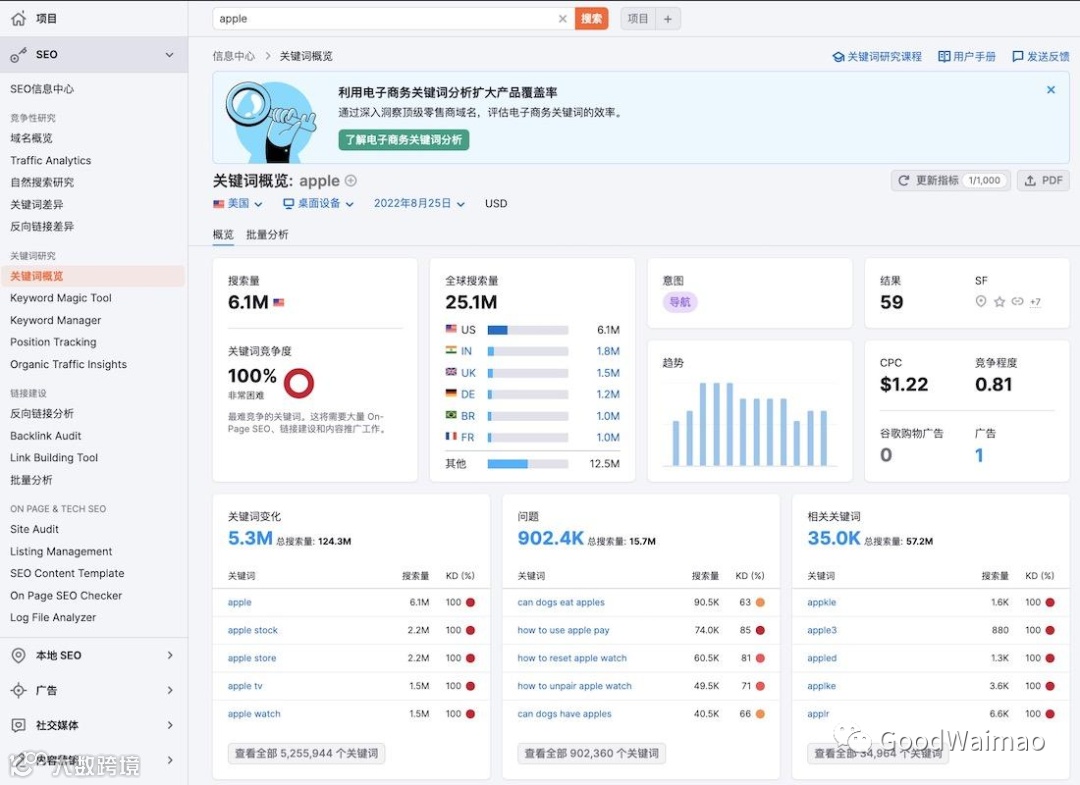Open Position Tracking in sidebar
Viewport: 1080px width, 785px height.
coord(53,342)
